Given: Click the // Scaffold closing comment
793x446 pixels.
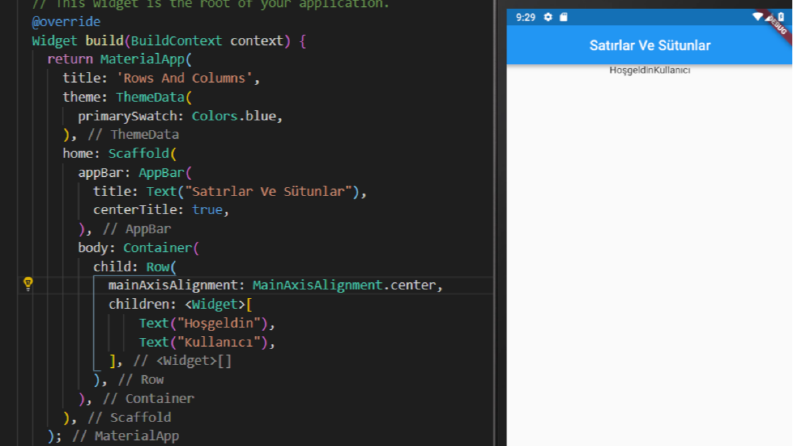Looking at the screenshot, I should pyautogui.click(x=129, y=417).
